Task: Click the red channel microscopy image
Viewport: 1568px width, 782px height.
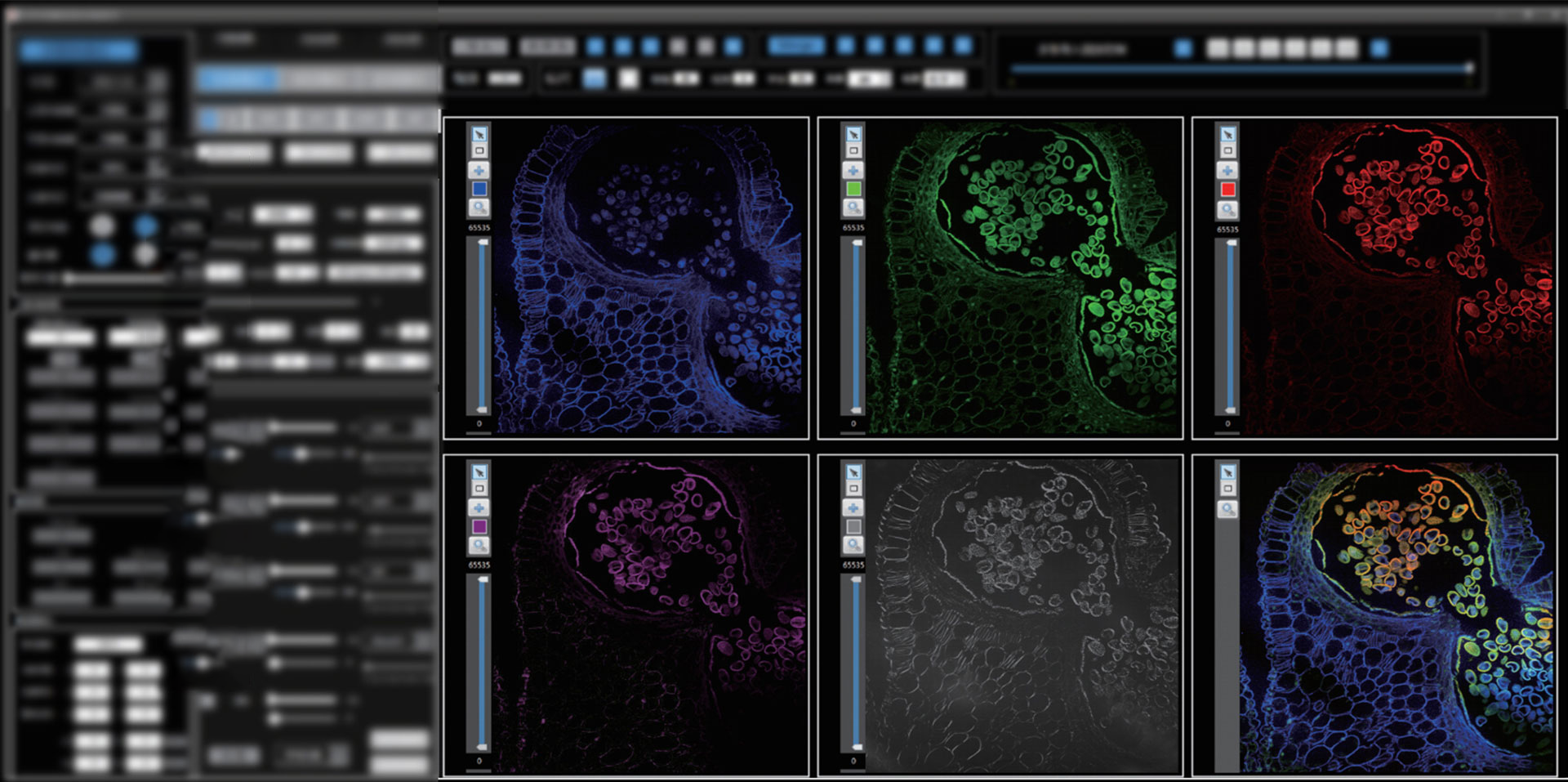Action: 1397,278
